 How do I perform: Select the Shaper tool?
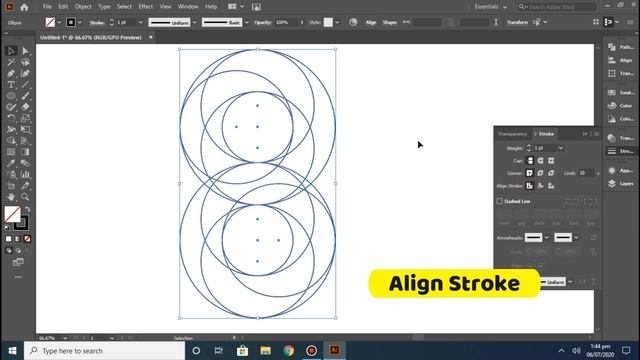pos(11,107)
